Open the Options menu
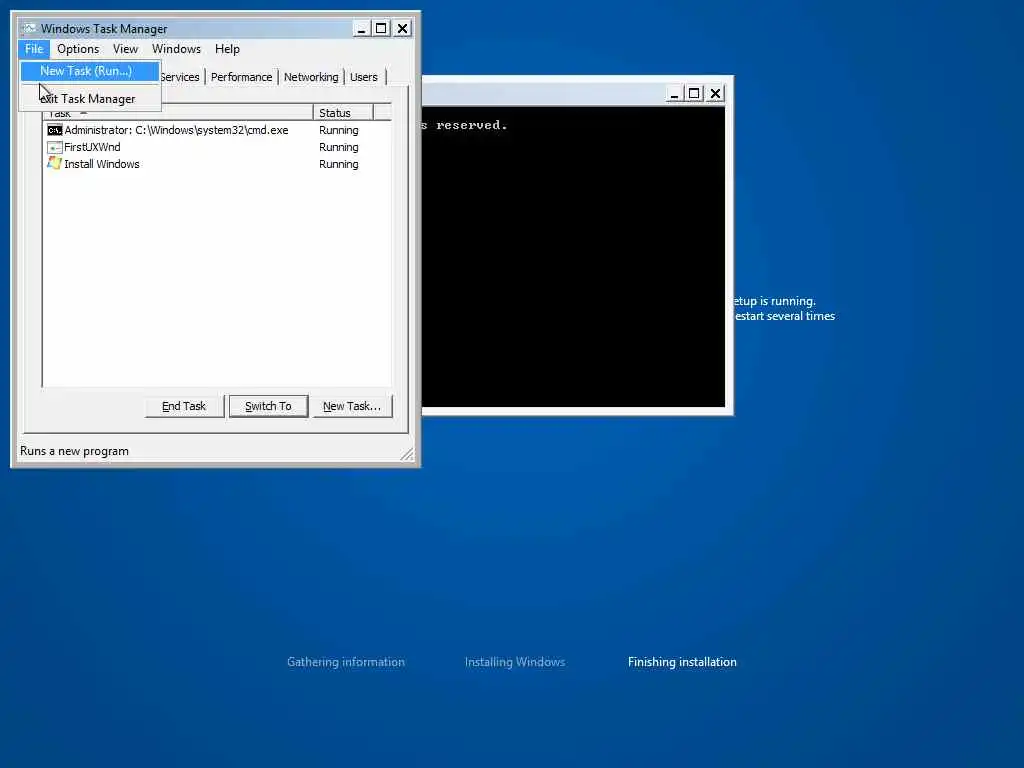 78,49
